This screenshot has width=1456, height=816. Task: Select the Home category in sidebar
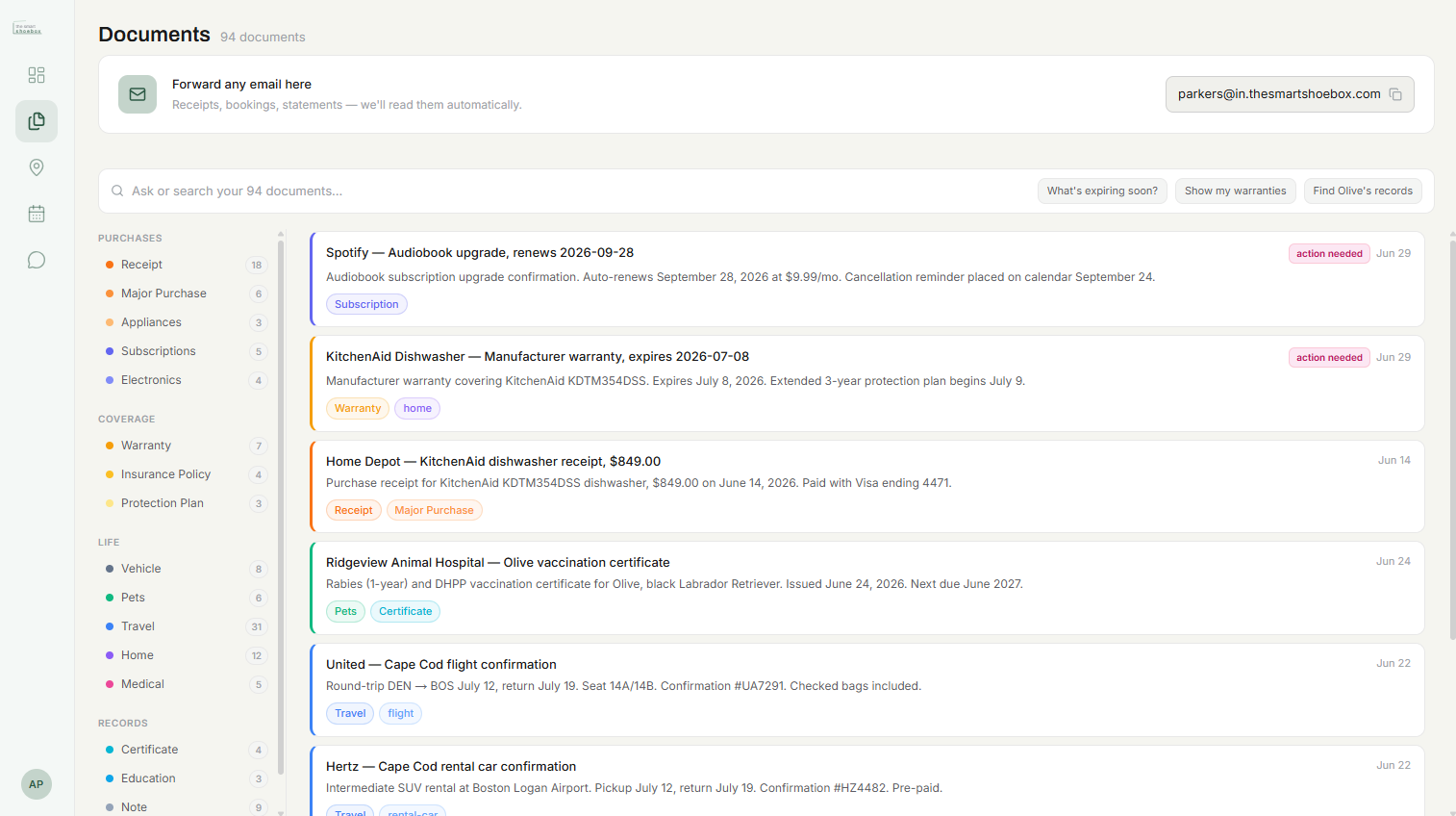coord(185,655)
